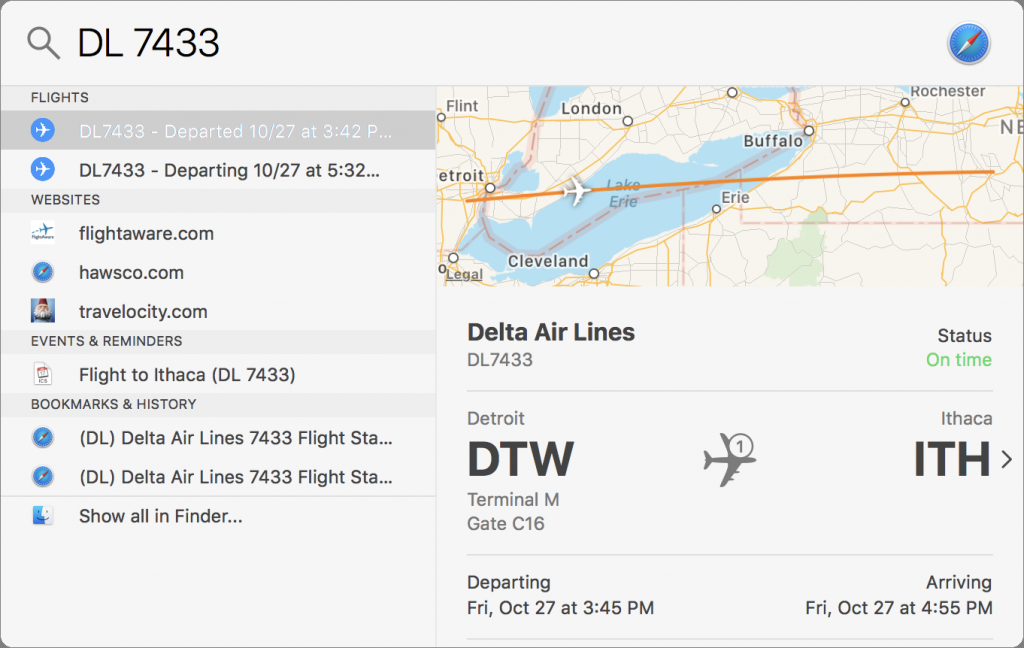Select the DL7433 Departed 10/27 at 3:42 result

coord(218,131)
